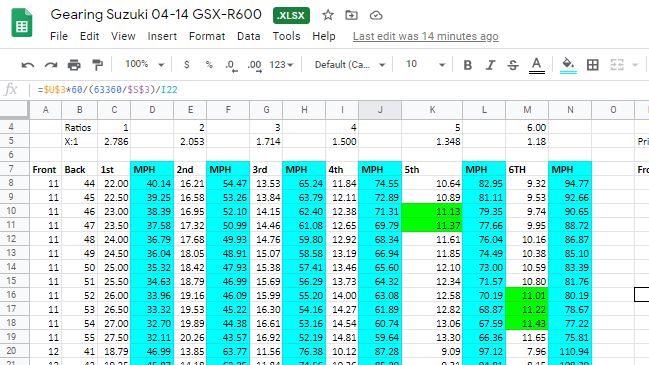The image size is (649, 365).
Task: Open the Help menu
Action: click(x=324, y=36)
